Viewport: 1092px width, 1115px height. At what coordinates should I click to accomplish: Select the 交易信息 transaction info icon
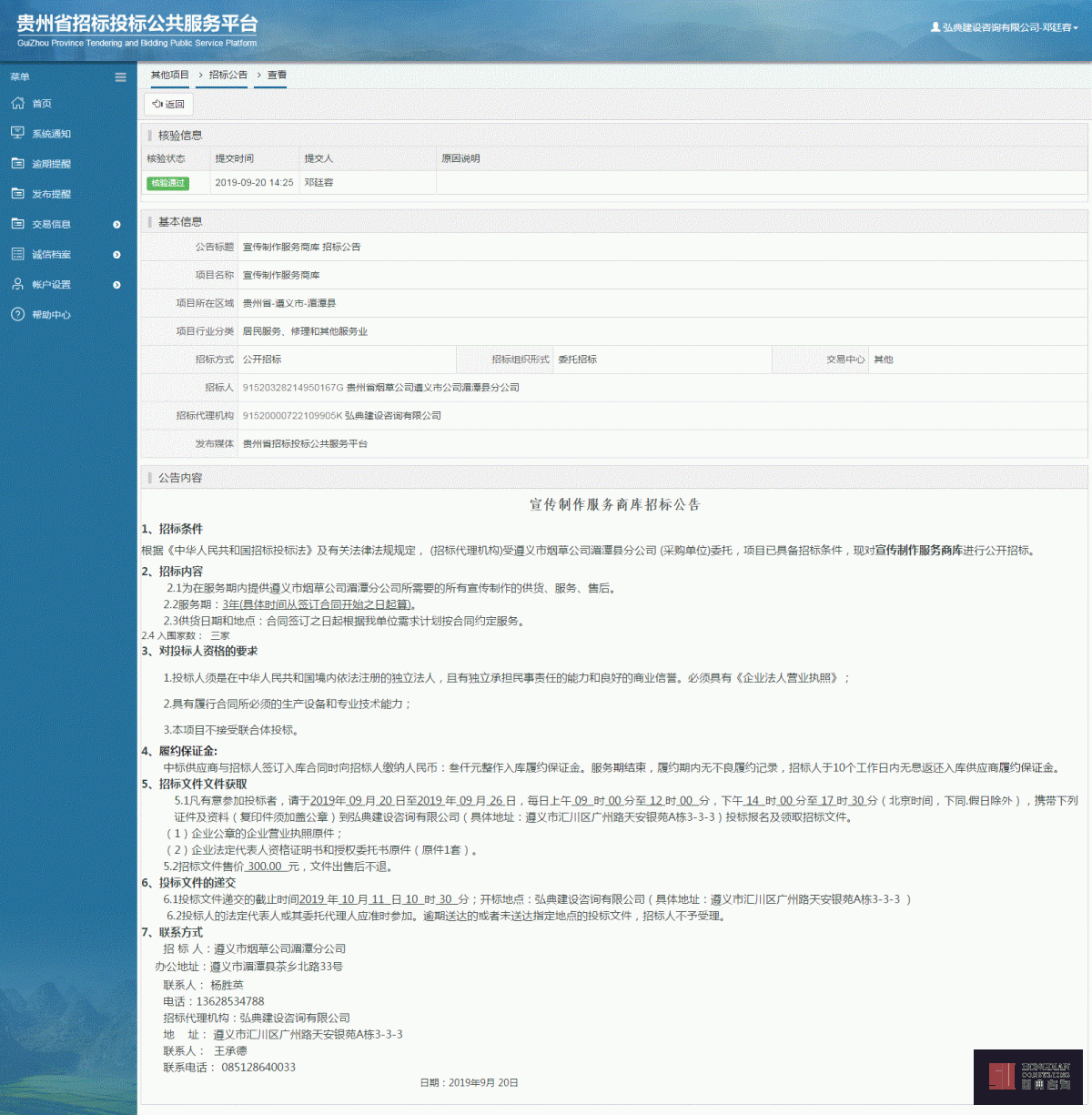pos(16,224)
